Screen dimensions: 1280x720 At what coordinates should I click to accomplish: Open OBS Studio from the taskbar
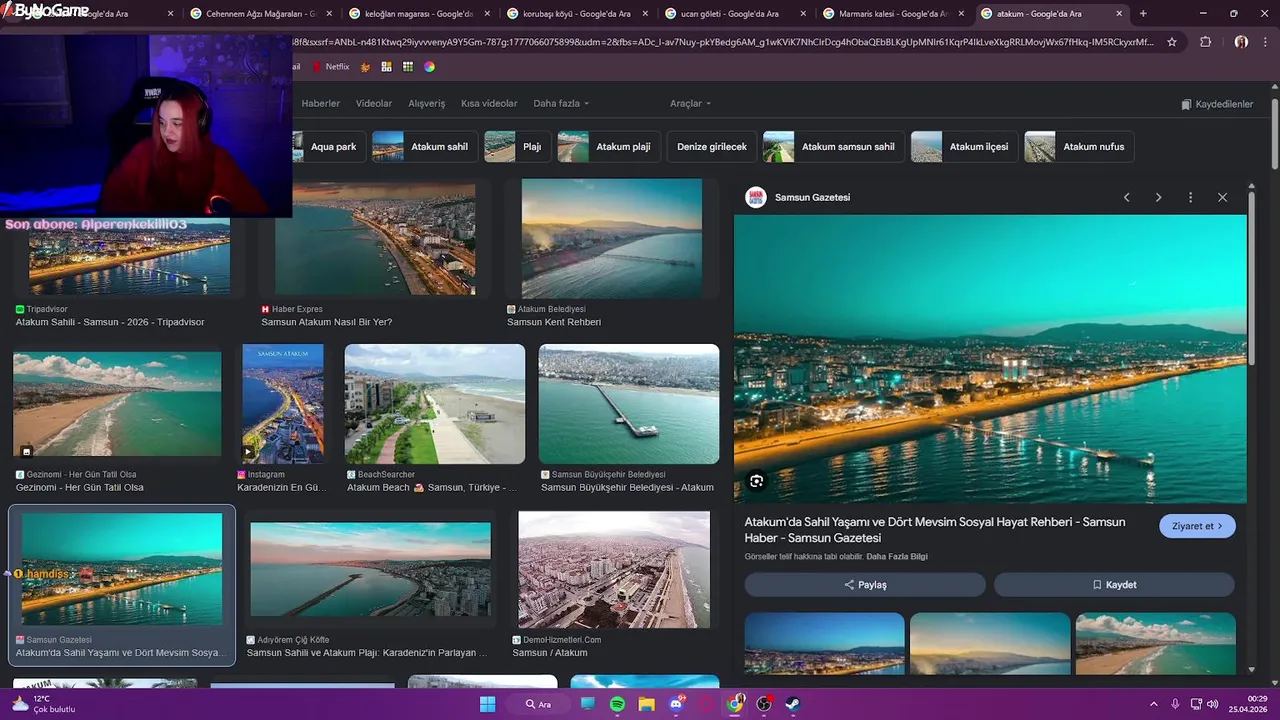point(764,704)
